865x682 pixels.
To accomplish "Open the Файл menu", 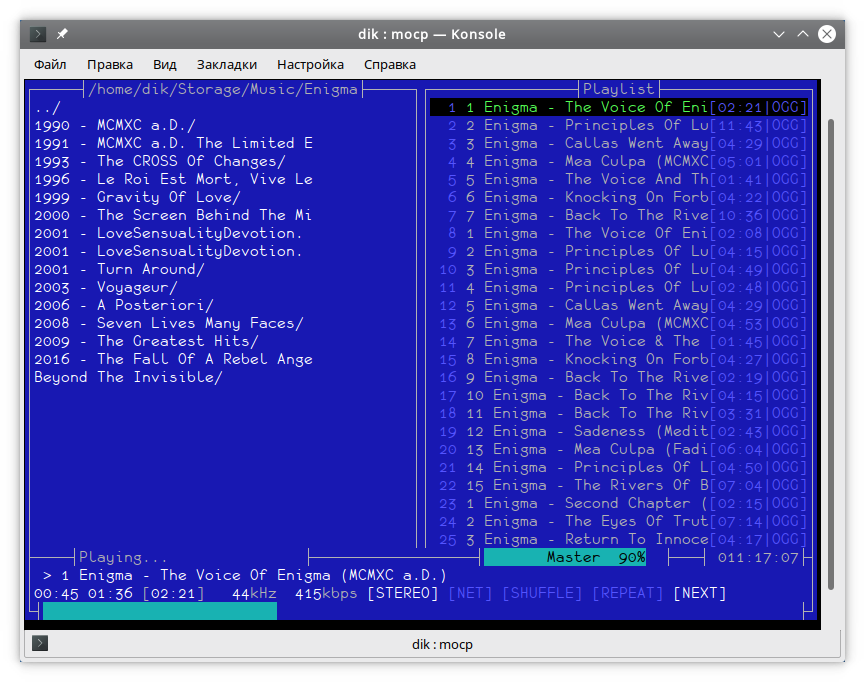I will (x=50, y=65).
